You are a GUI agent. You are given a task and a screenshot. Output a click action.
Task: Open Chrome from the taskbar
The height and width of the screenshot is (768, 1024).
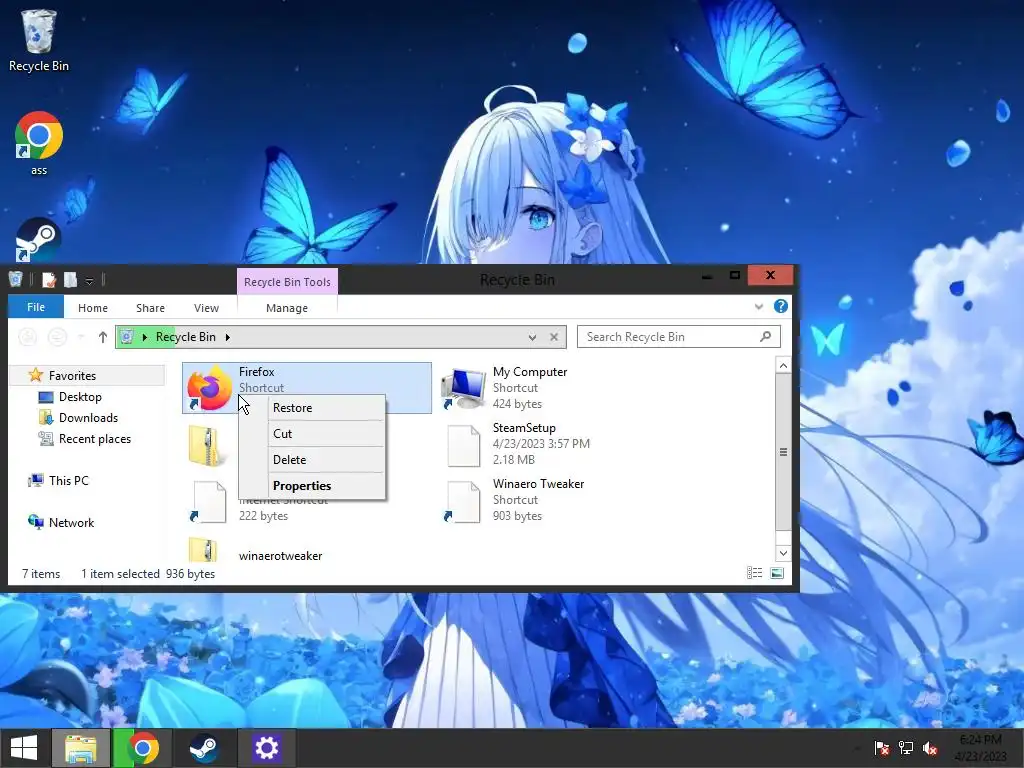click(x=143, y=748)
